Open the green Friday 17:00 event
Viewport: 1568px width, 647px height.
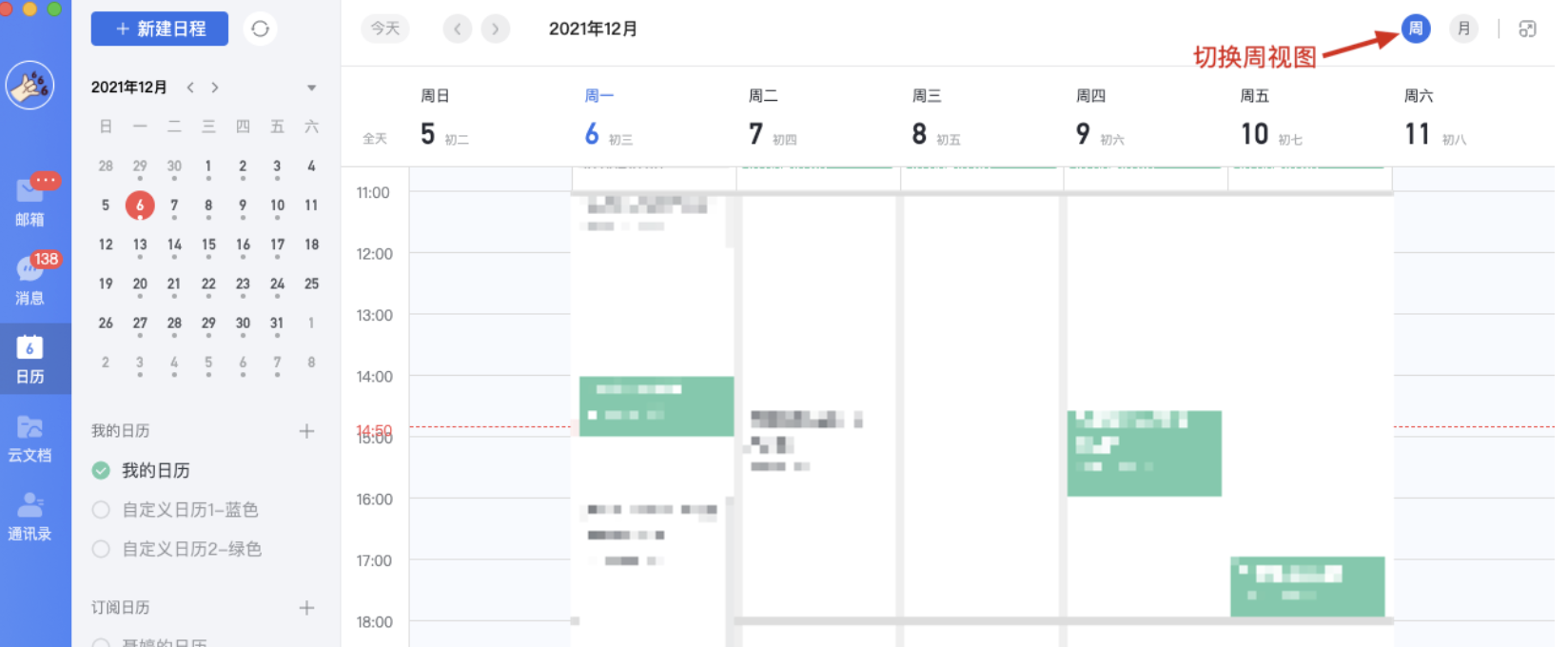click(1307, 586)
